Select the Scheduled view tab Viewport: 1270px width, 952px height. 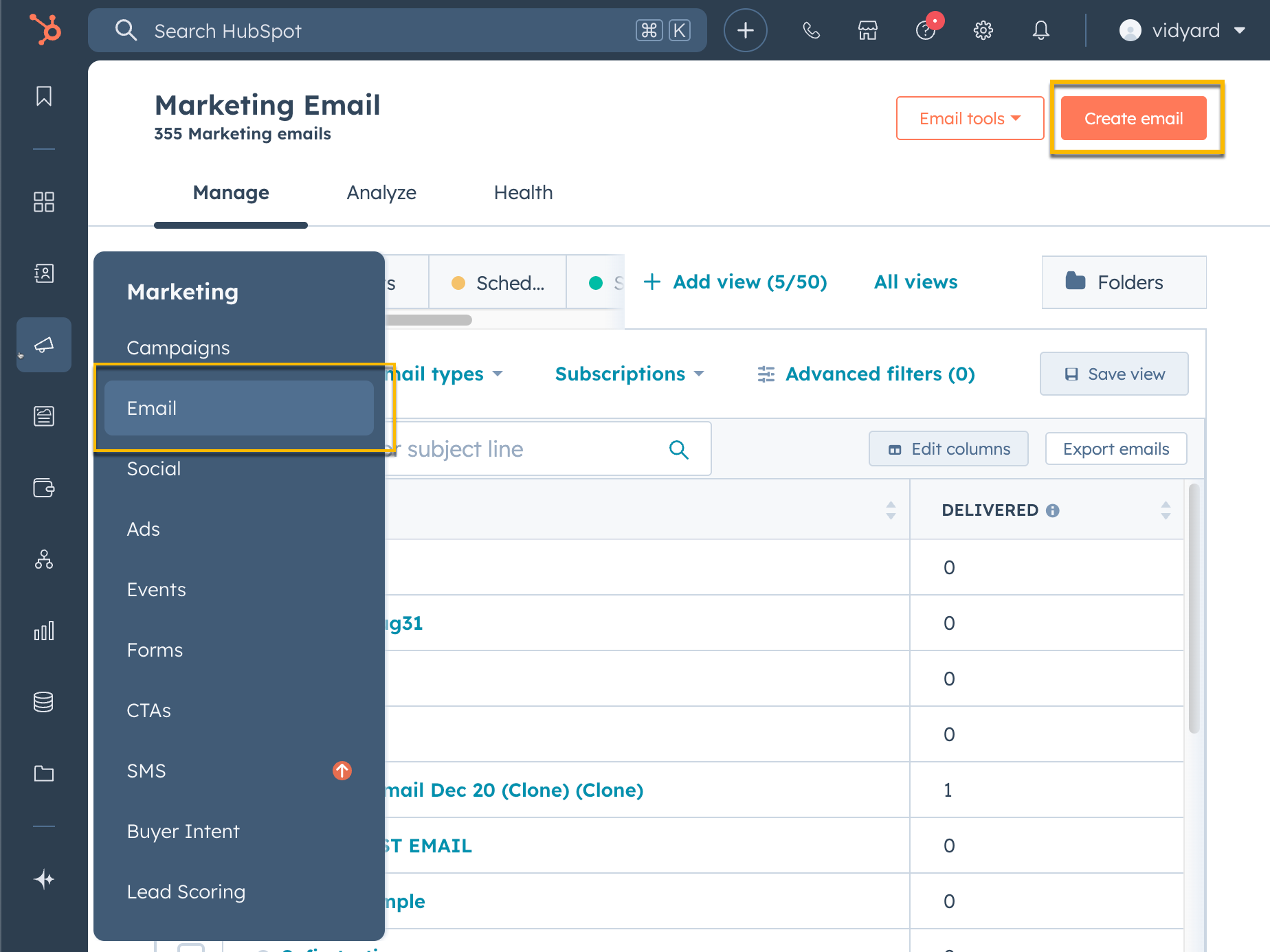tap(498, 282)
